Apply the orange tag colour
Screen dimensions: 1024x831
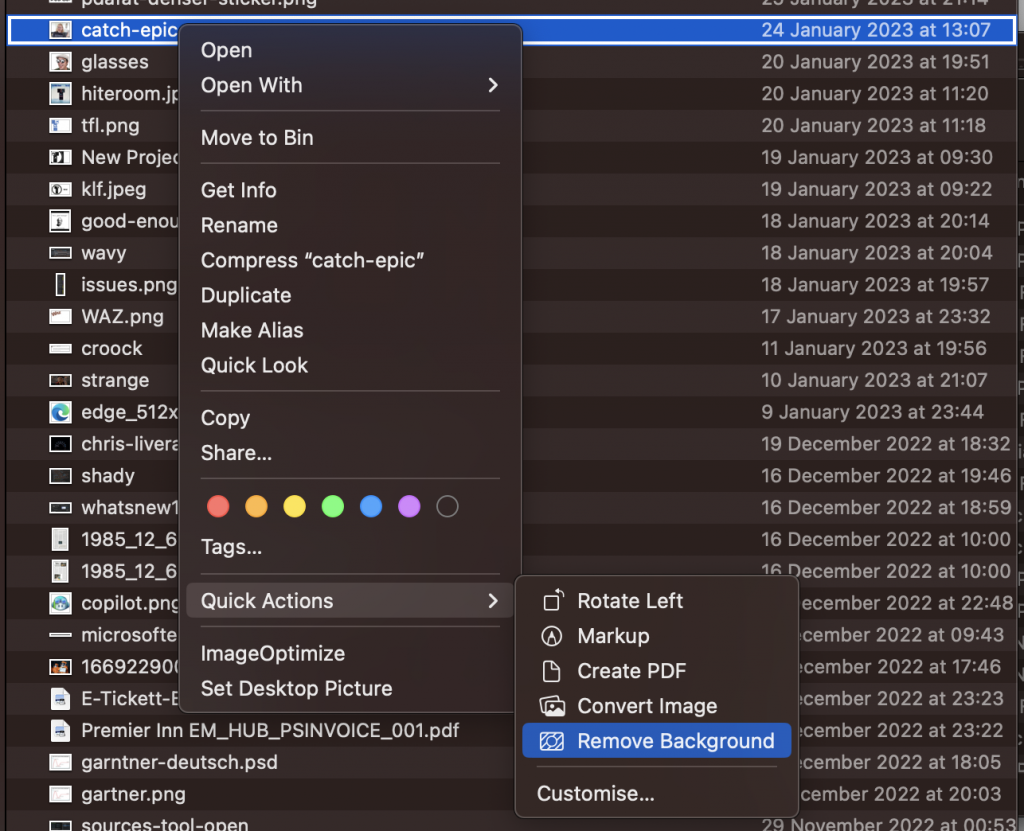click(x=256, y=506)
